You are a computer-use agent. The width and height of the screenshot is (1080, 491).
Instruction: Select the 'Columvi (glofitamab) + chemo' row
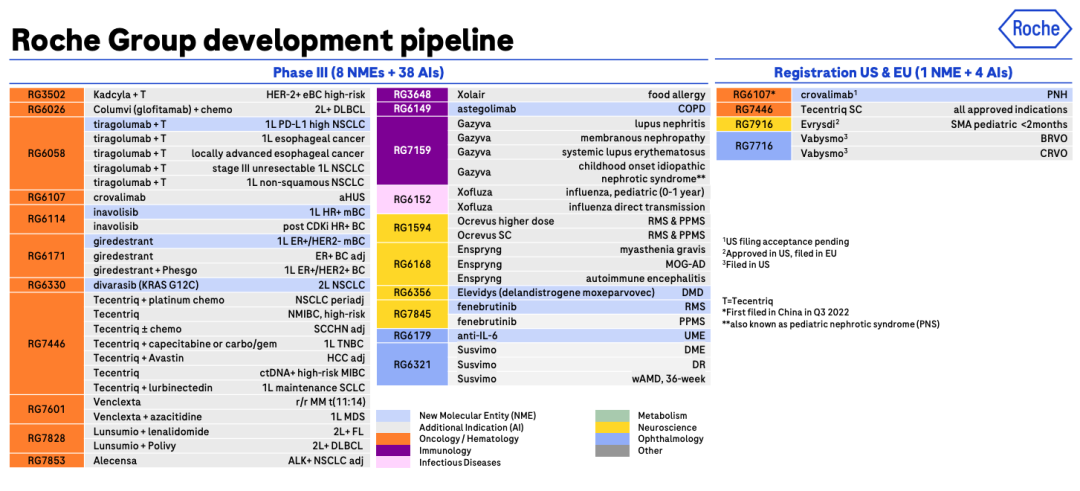point(229,109)
